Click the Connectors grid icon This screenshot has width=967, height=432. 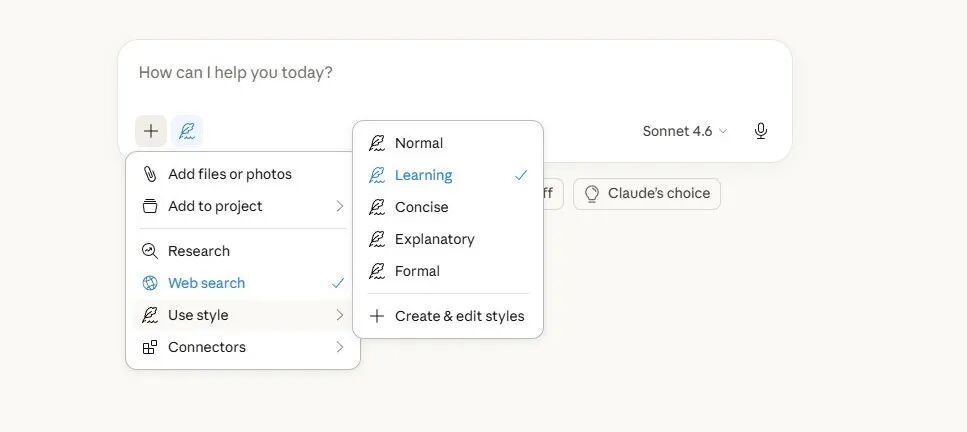pyautogui.click(x=150, y=347)
